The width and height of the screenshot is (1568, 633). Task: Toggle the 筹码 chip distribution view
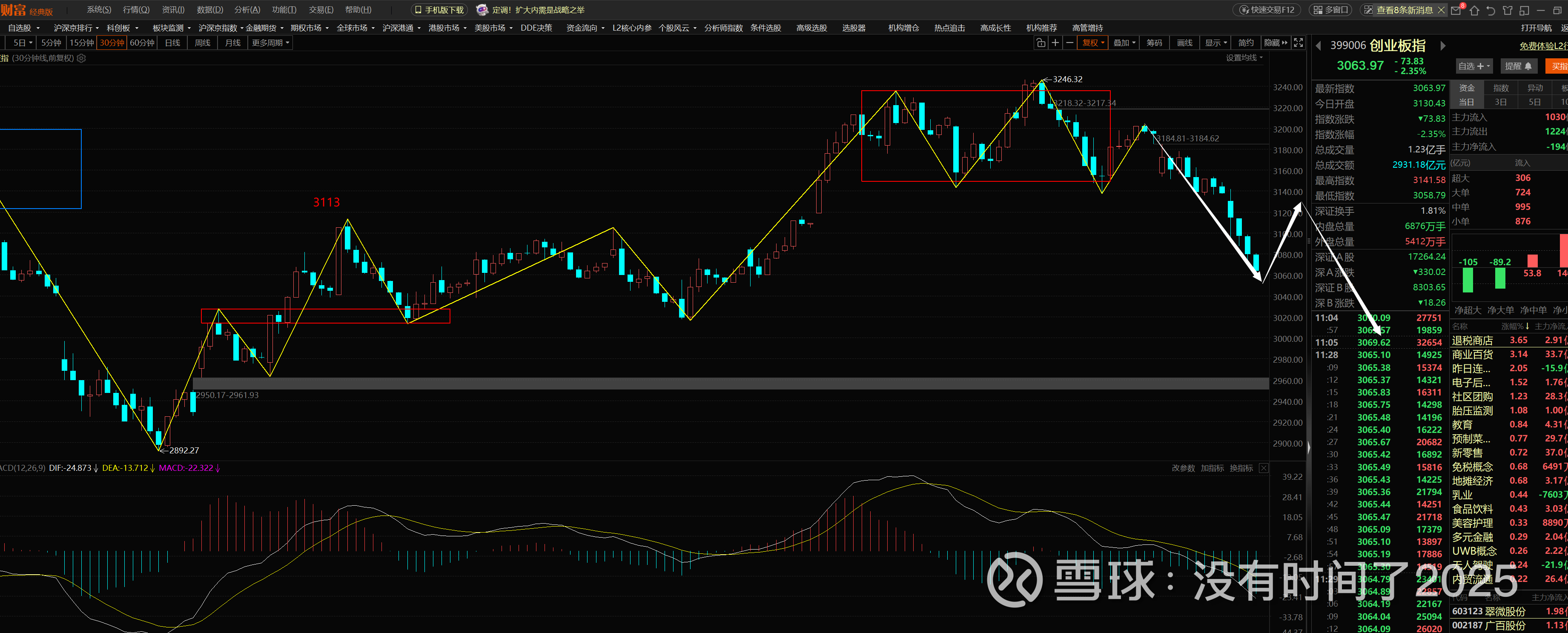tap(1154, 43)
